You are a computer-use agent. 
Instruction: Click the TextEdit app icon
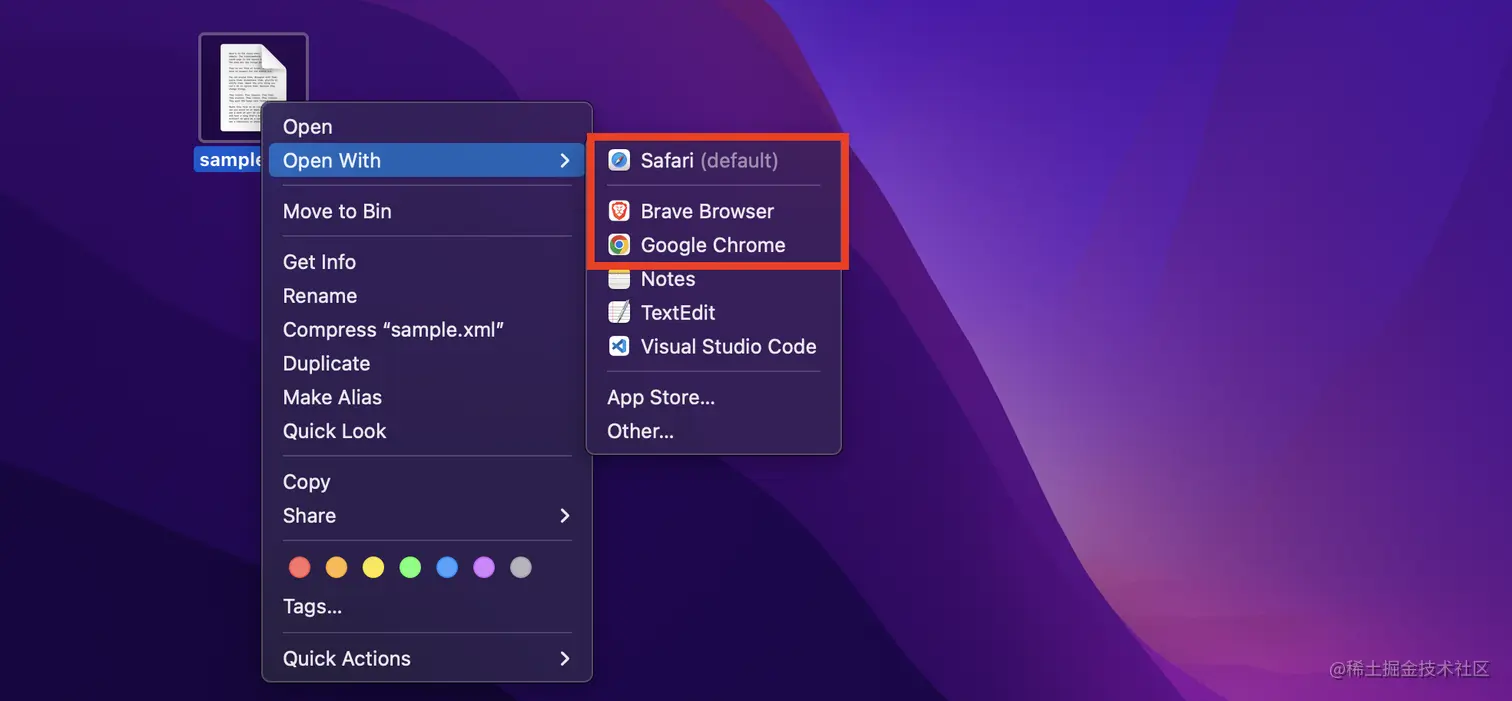(619, 313)
